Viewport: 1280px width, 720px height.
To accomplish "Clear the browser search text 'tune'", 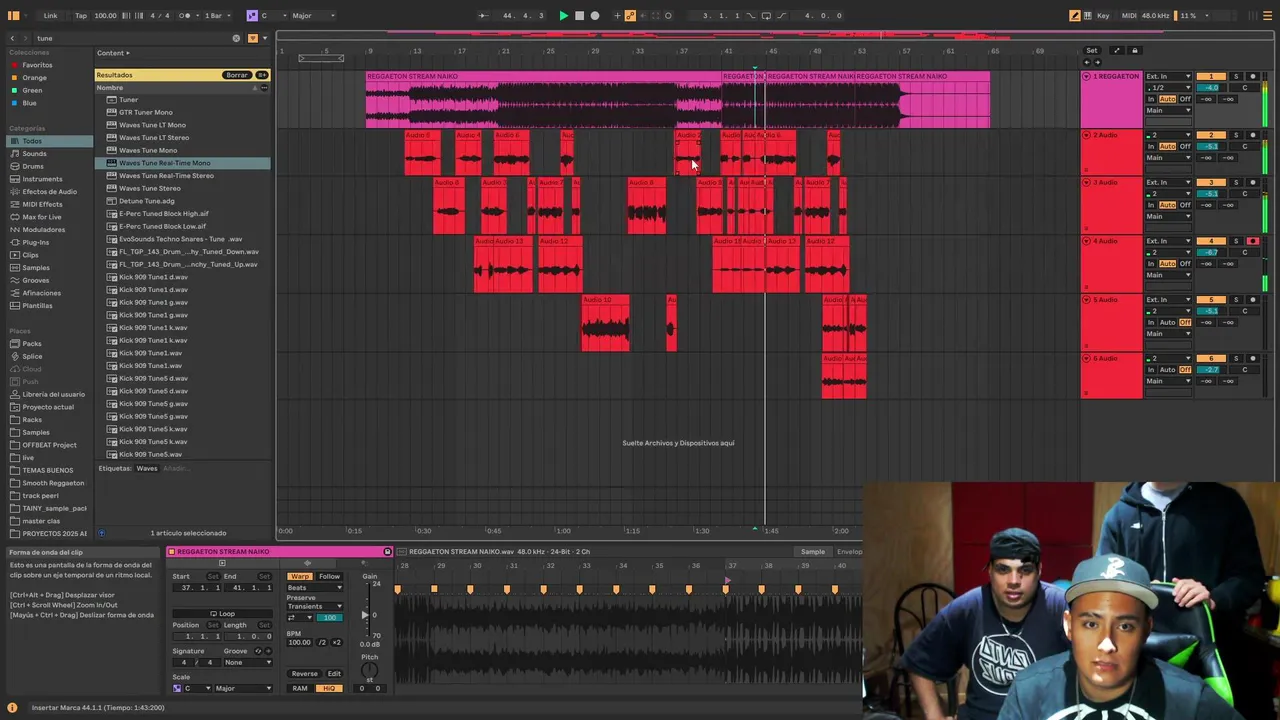I will (x=236, y=38).
